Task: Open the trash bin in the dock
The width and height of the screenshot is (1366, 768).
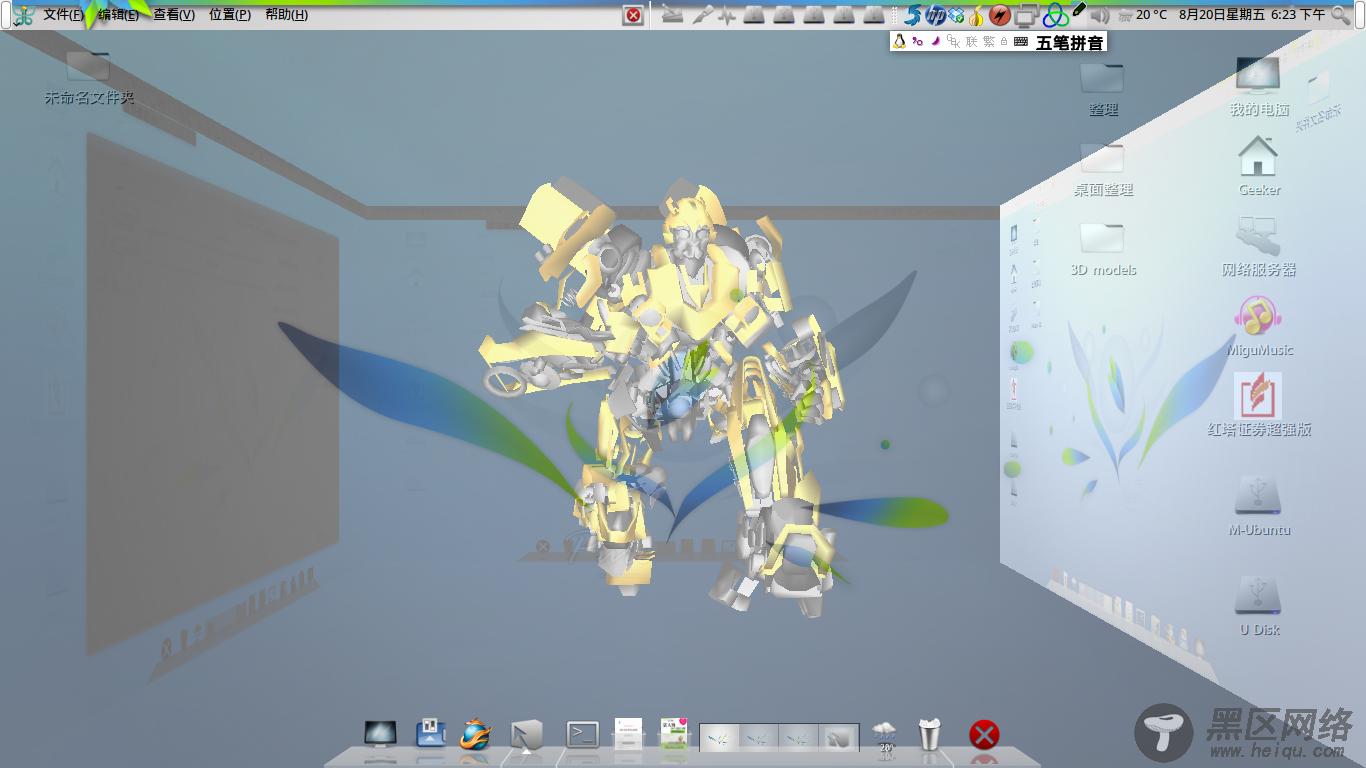Action: [930, 734]
